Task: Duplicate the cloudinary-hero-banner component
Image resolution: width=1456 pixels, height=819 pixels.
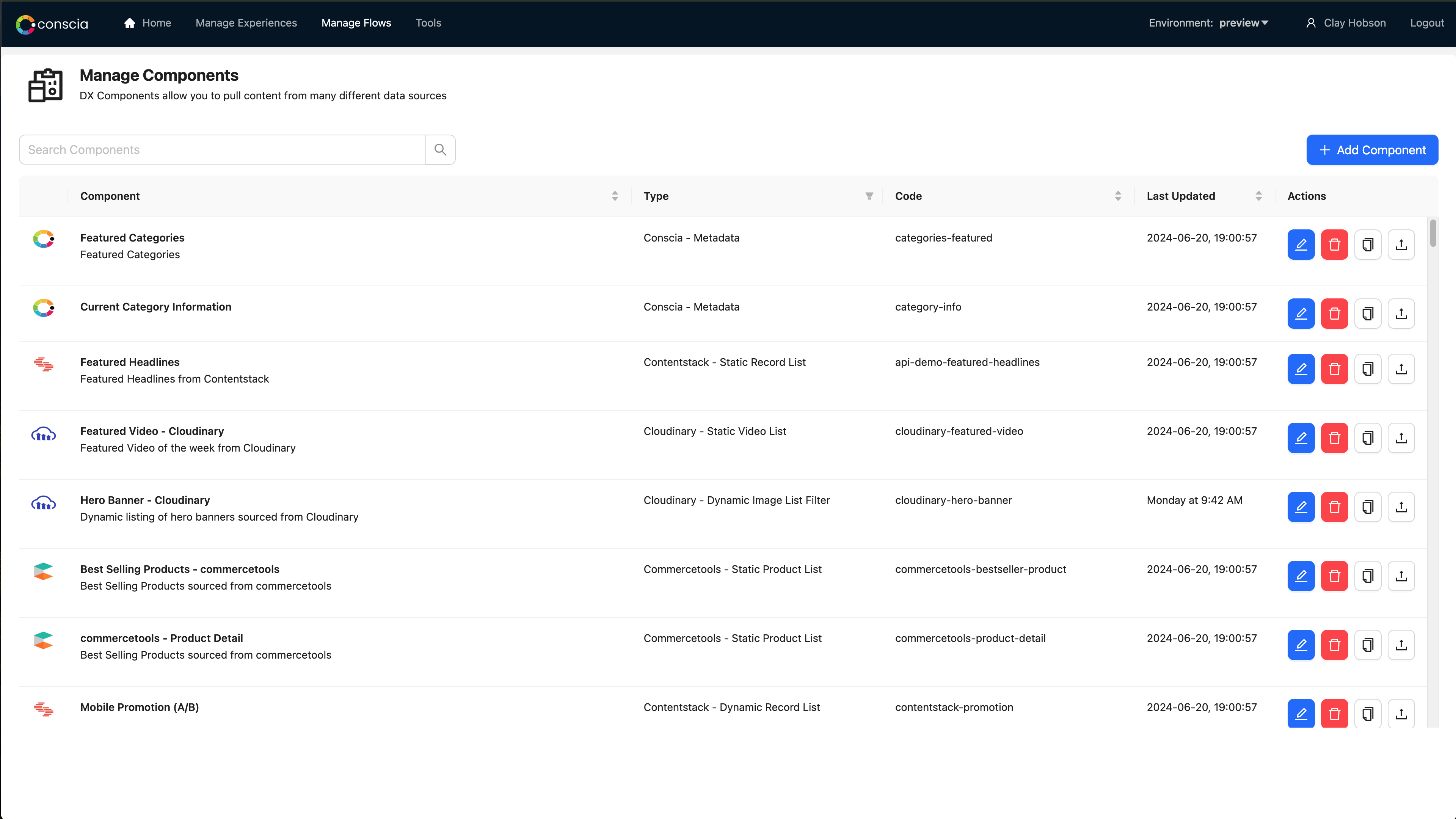Action: 1367,507
